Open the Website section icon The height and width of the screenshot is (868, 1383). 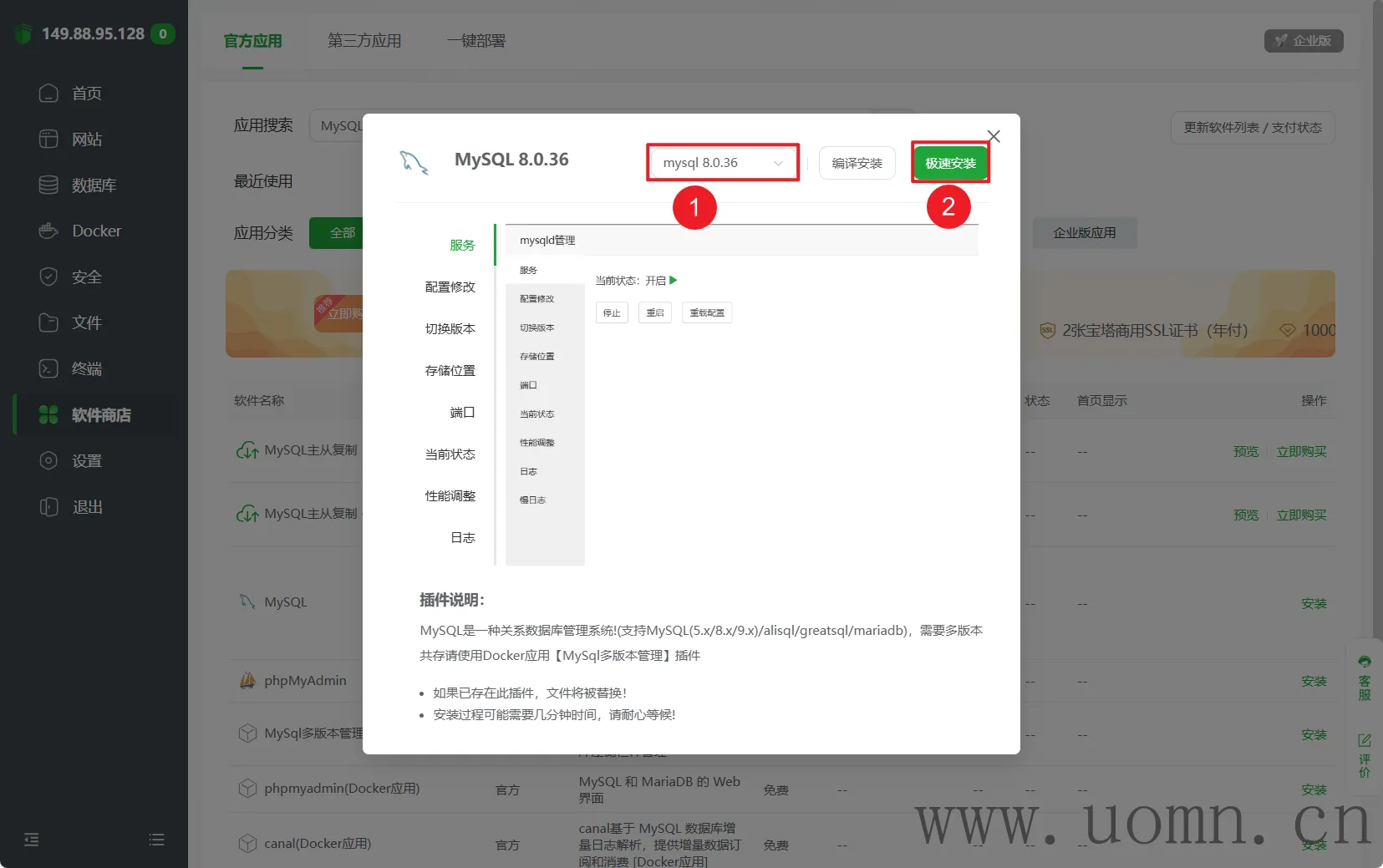(48, 139)
